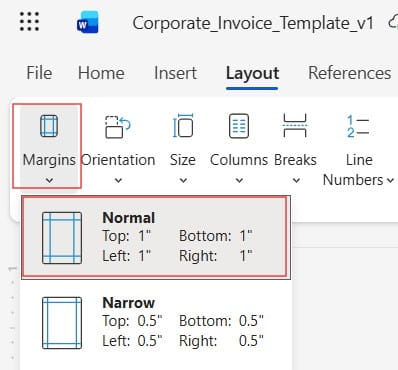
Task: Click the Margins page icon
Action: [x=49, y=126]
